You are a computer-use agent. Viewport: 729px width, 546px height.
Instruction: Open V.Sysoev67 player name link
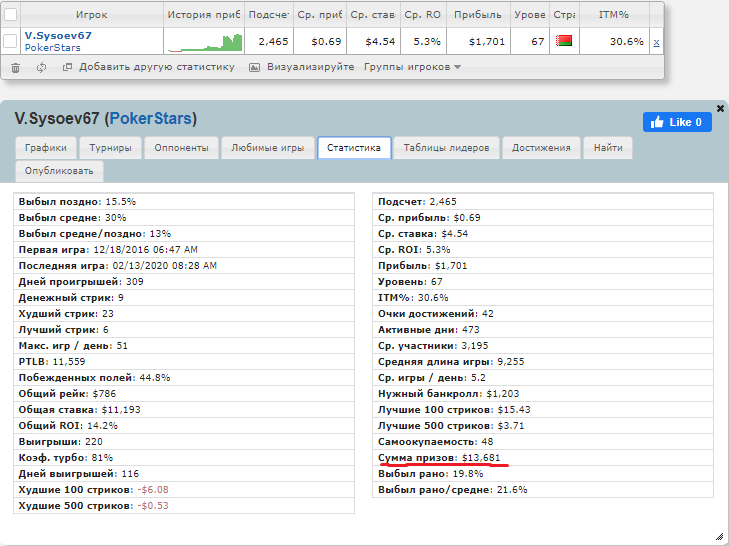[58, 35]
